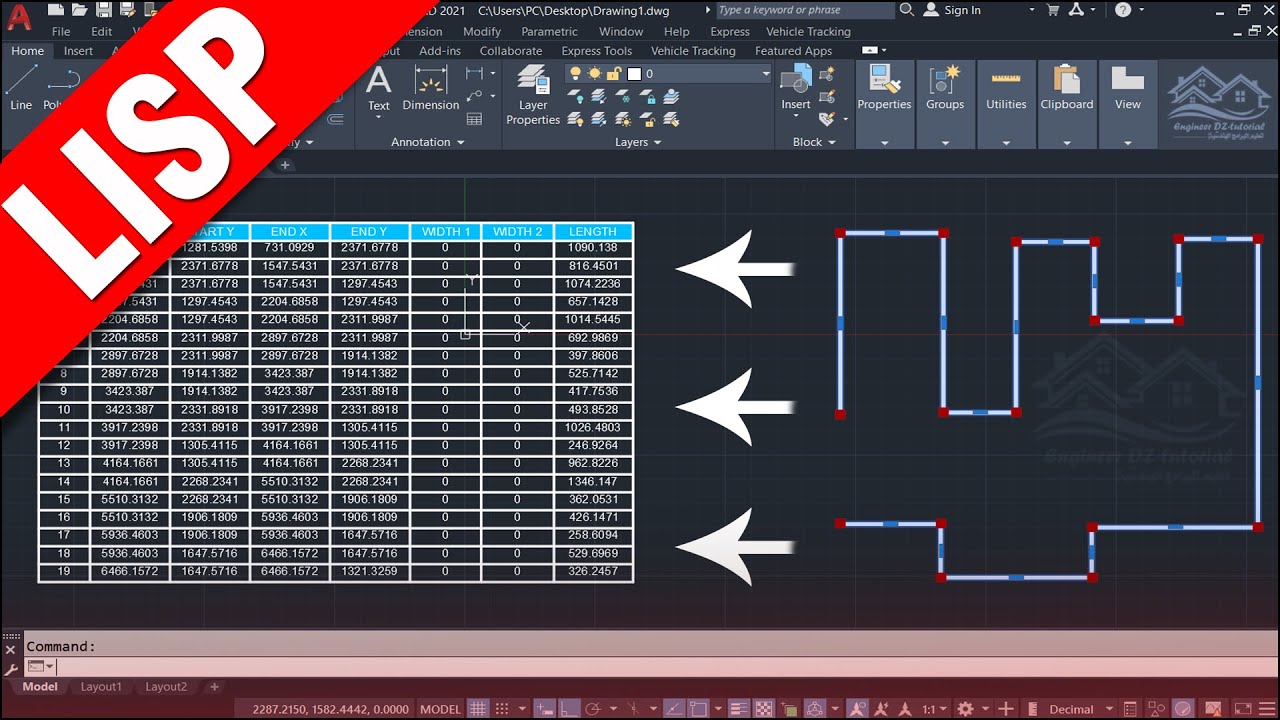Click the Block Editor icon
Image resolution: width=1280 pixels, height=720 pixels.
pos(827,96)
